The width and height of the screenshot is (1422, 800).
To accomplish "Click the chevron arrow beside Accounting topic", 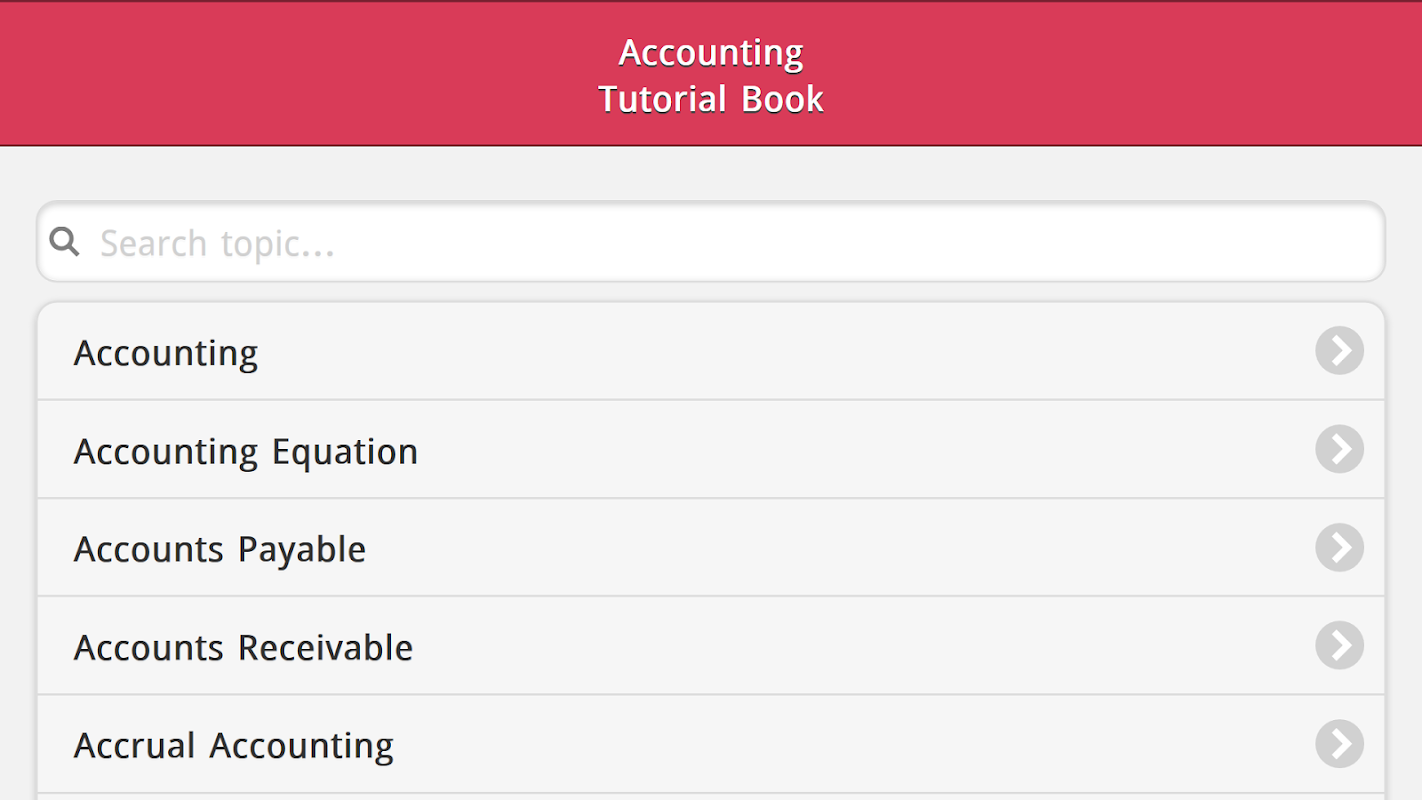I will click(1339, 351).
